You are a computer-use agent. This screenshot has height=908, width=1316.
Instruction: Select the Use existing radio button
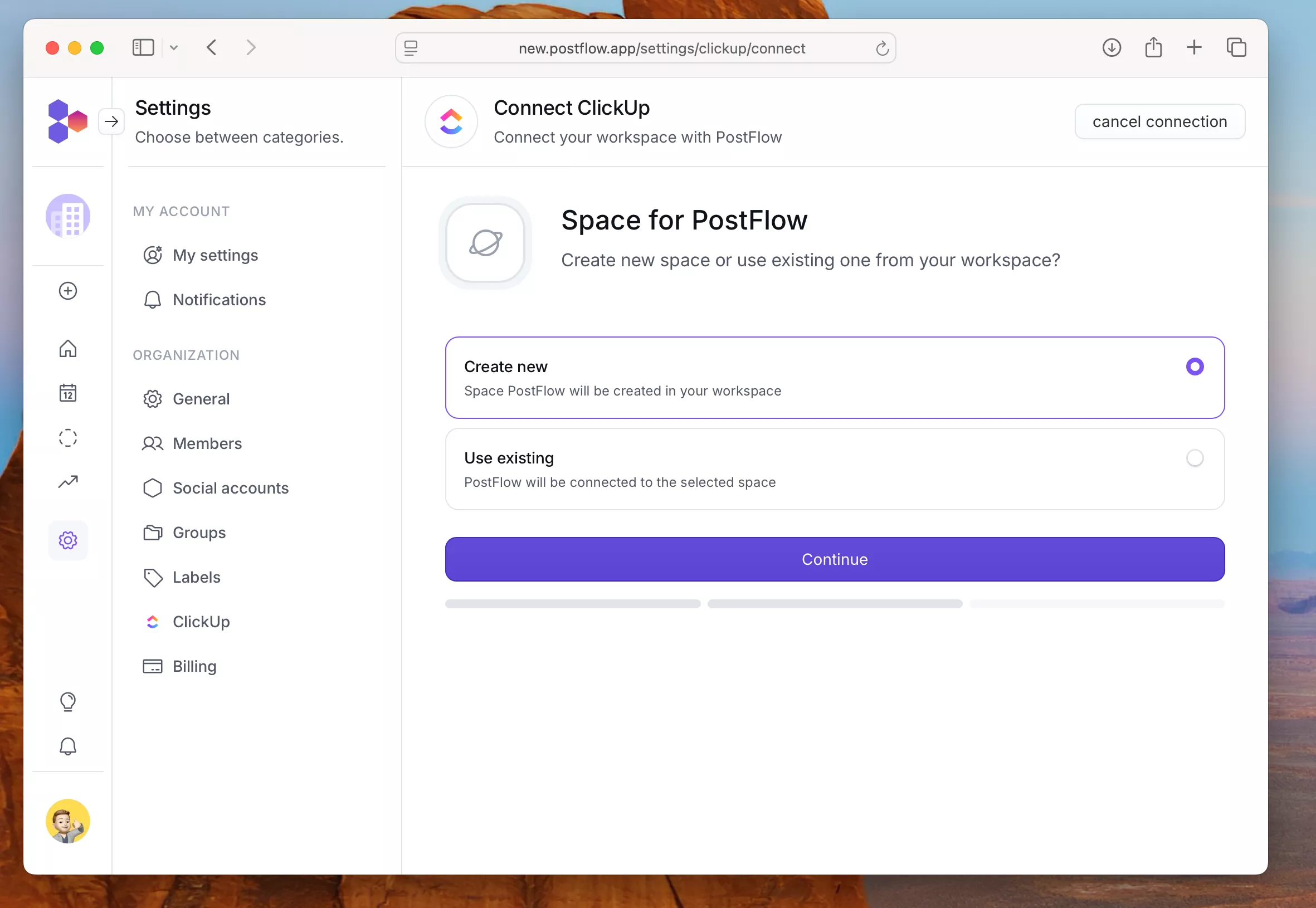[x=1194, y=458]
